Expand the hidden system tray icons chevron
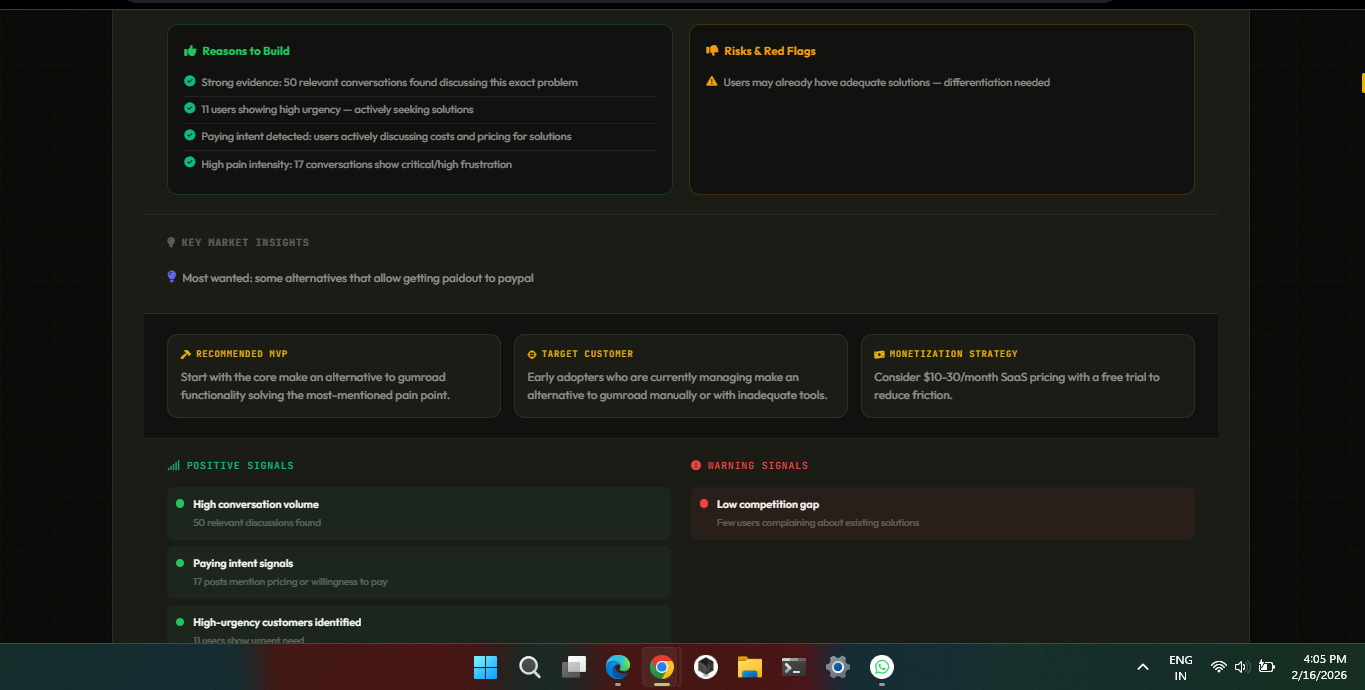 (1143, 667)
